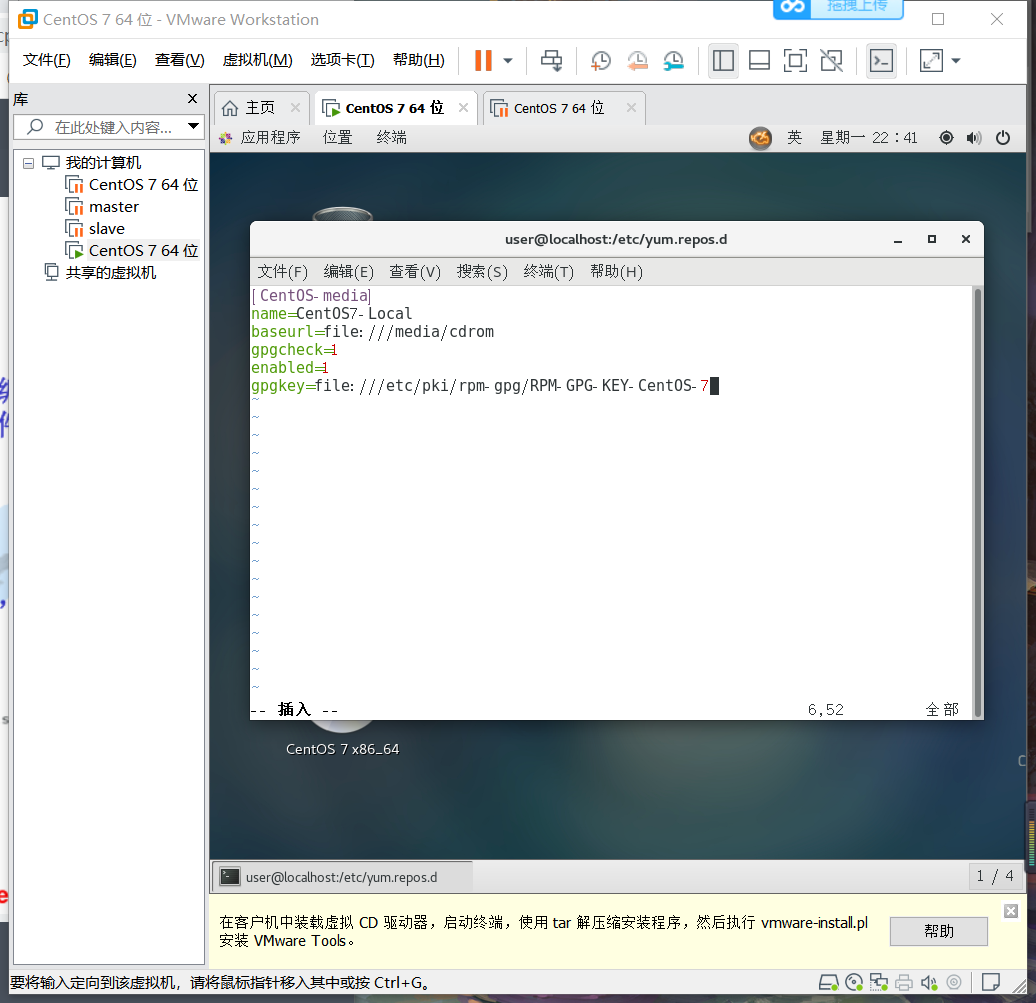Viewport: 1036px width, 1003px height.
Task: Close the 主页 tab
Action: click(295, 108)
